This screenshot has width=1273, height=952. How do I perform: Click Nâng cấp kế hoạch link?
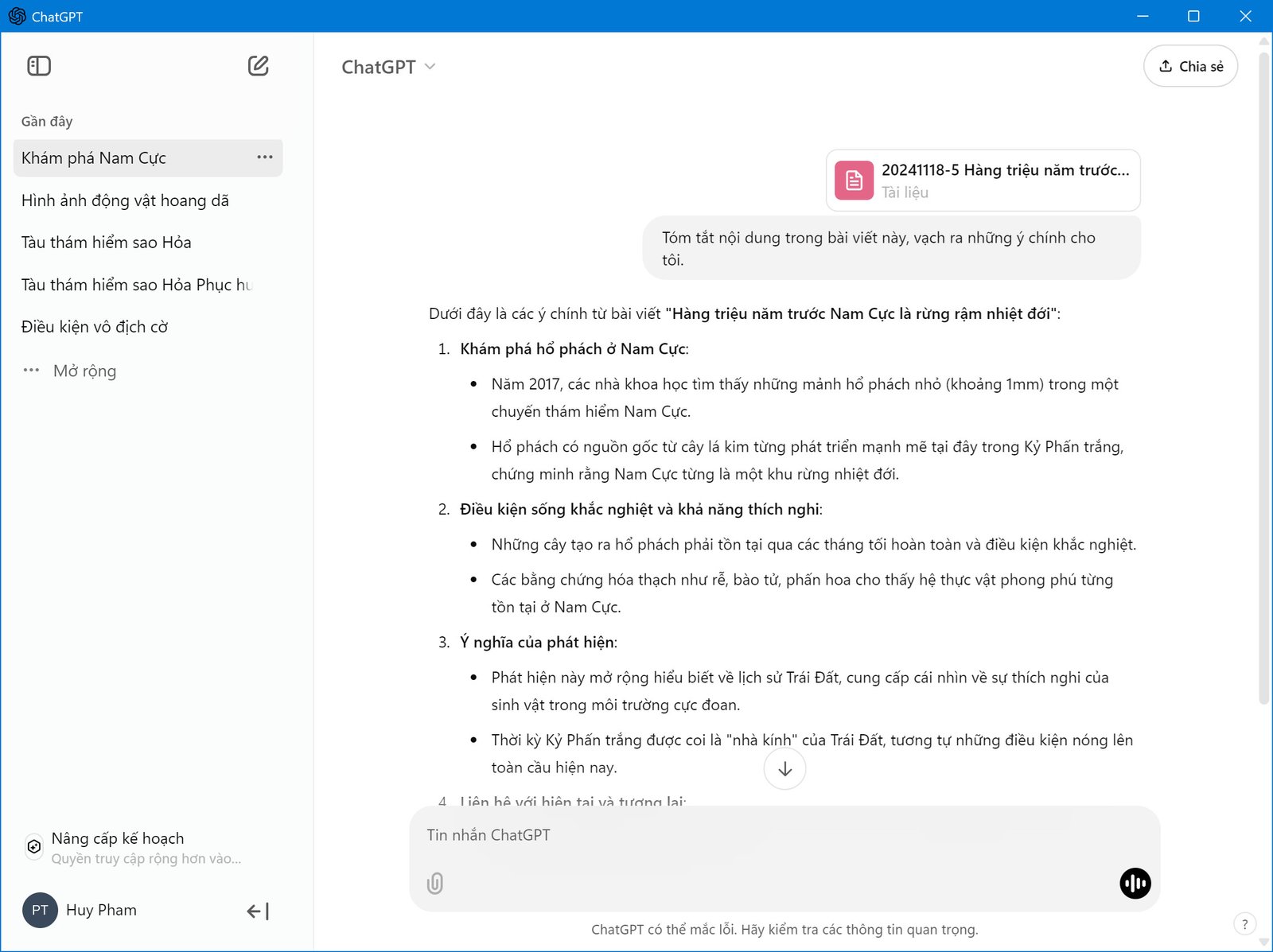[116, 837]
